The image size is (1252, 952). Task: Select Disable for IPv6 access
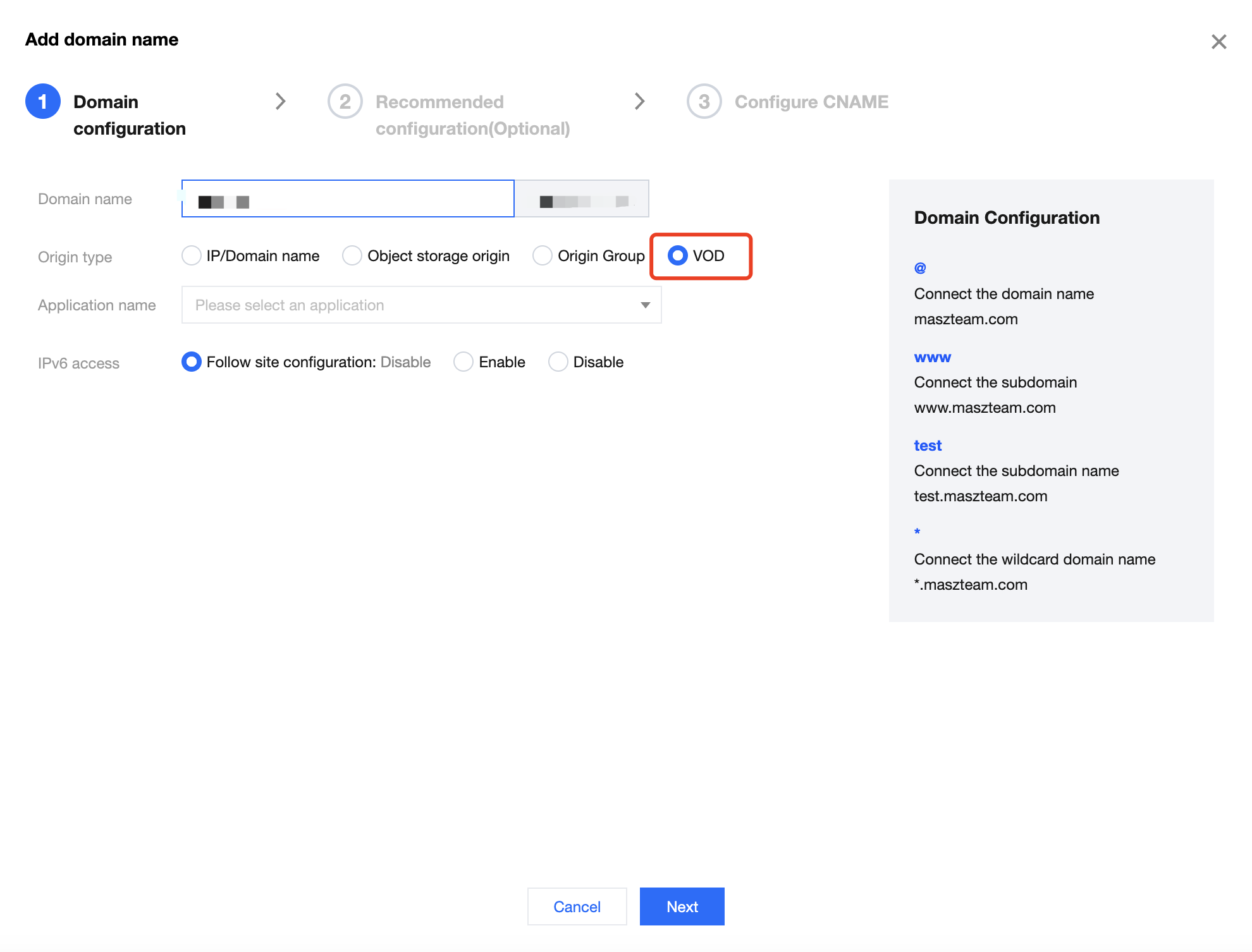[x=558, y=362]
